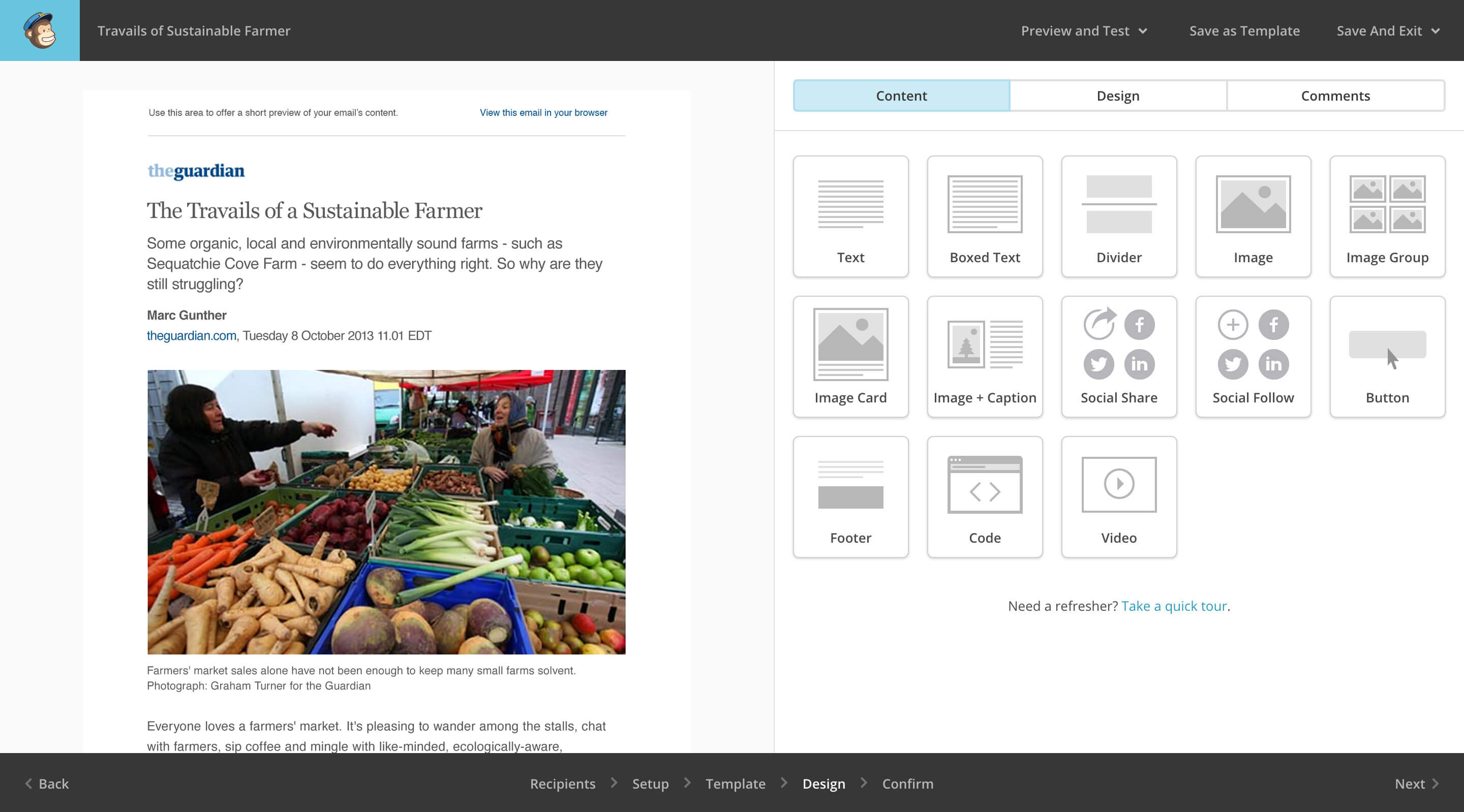Click the theguardian.com link

[x=192, y=335]
